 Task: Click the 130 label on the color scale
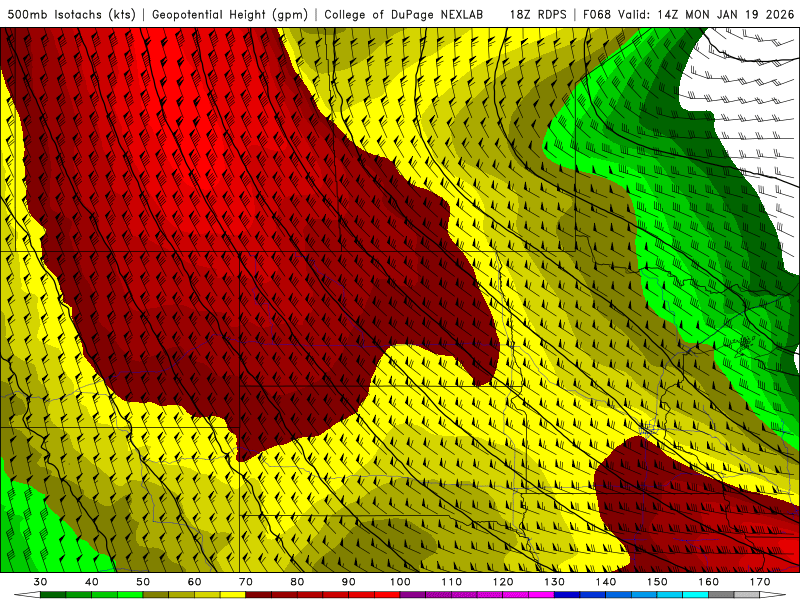tap(554, 582)
